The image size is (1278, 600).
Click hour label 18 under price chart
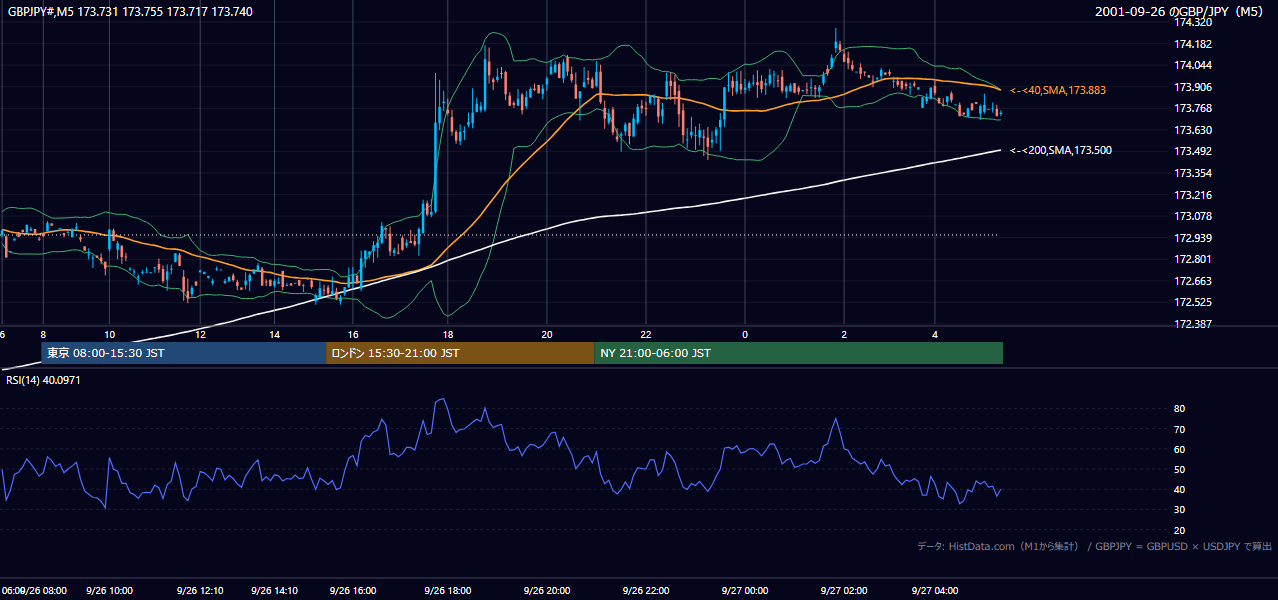pos(448,334)
